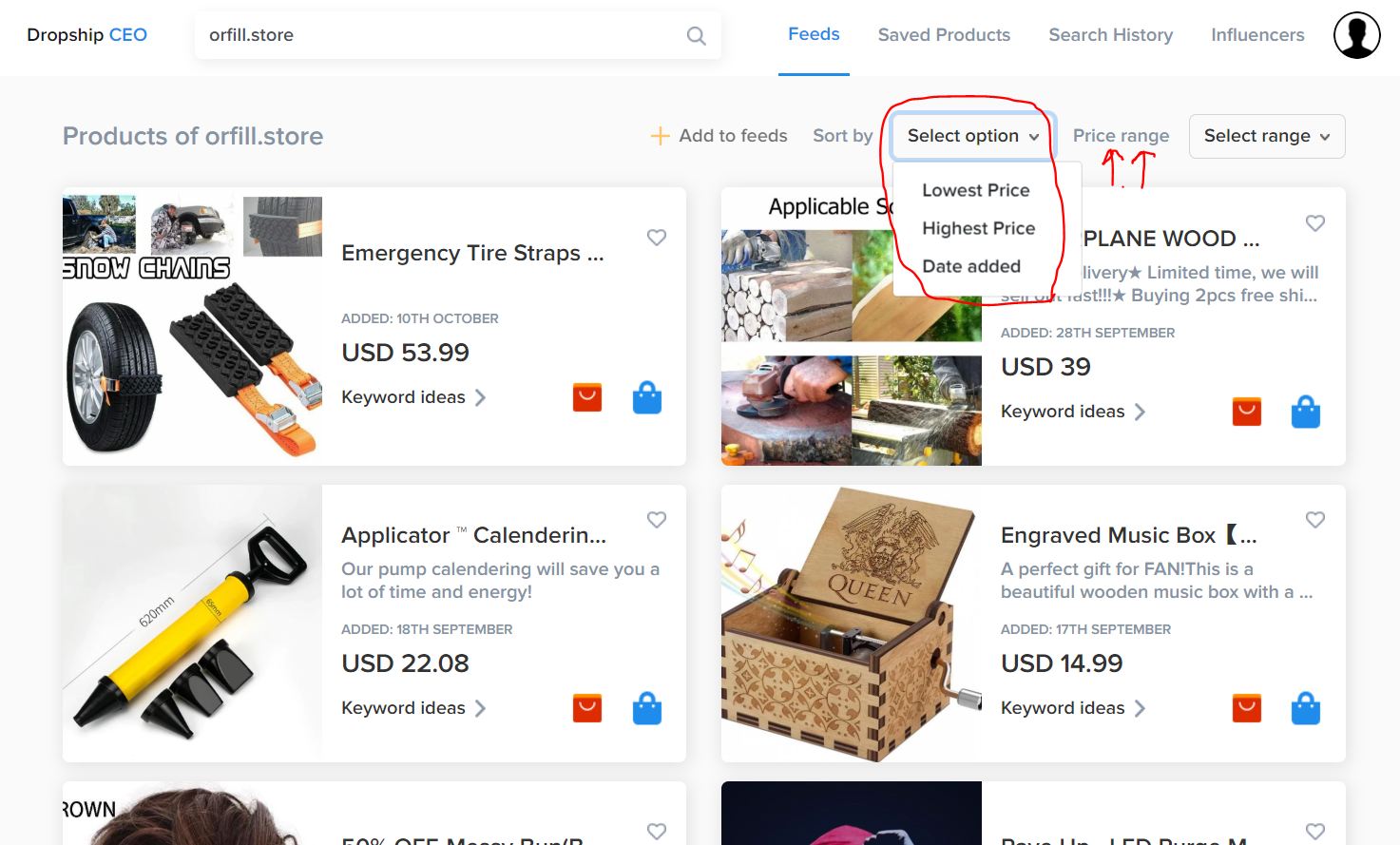
Task: Select Lowest Price from the sort options
Action: [x=975, y=190]
